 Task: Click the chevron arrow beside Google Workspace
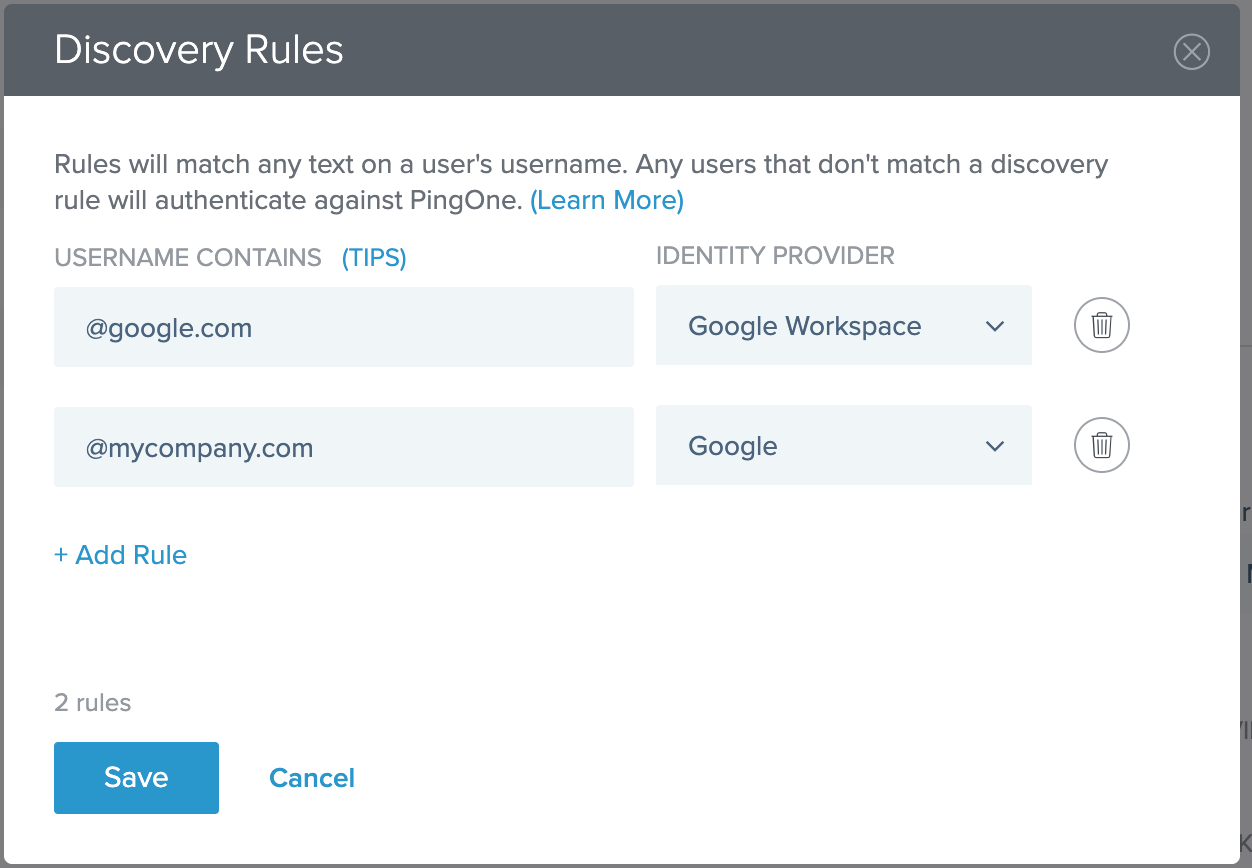[x=994, y=327]
